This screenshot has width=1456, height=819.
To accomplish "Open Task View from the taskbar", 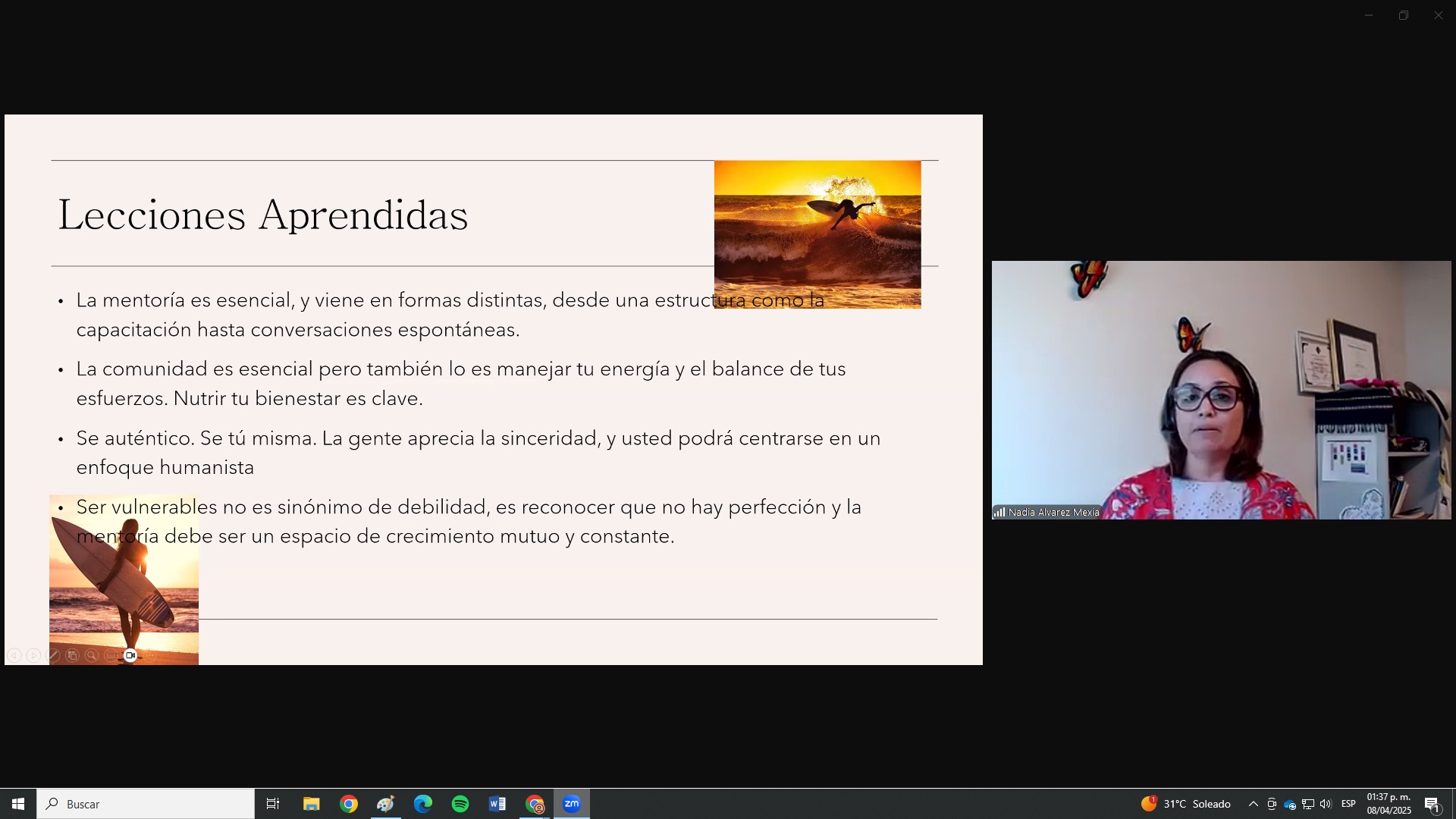I will click(x=273, y=804).
